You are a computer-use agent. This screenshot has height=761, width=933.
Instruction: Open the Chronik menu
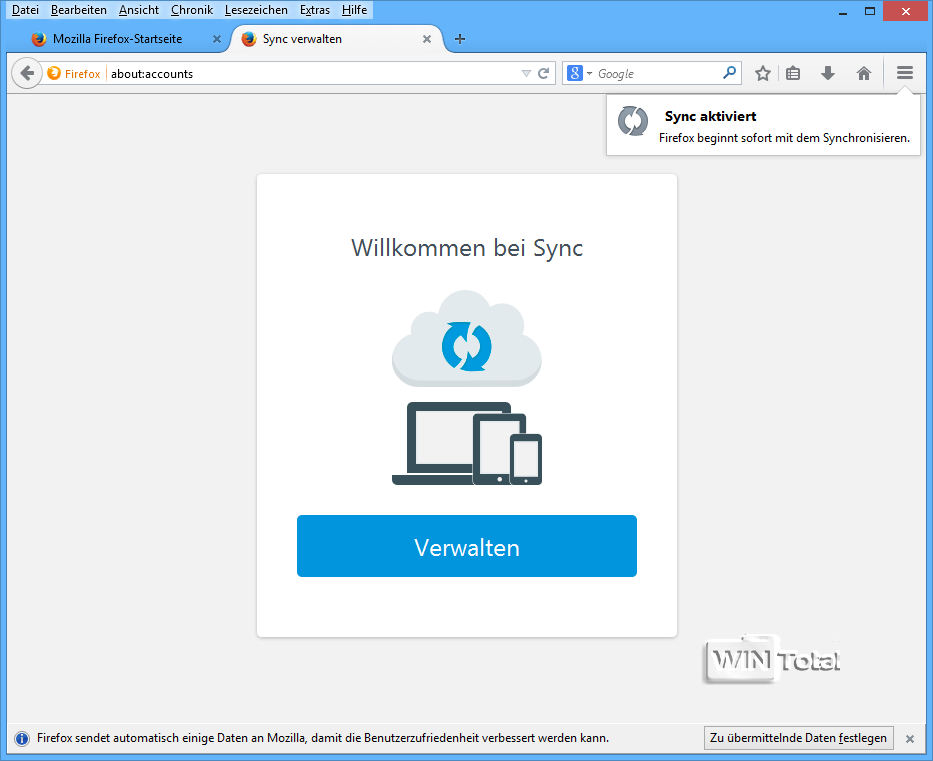point(192,10)
